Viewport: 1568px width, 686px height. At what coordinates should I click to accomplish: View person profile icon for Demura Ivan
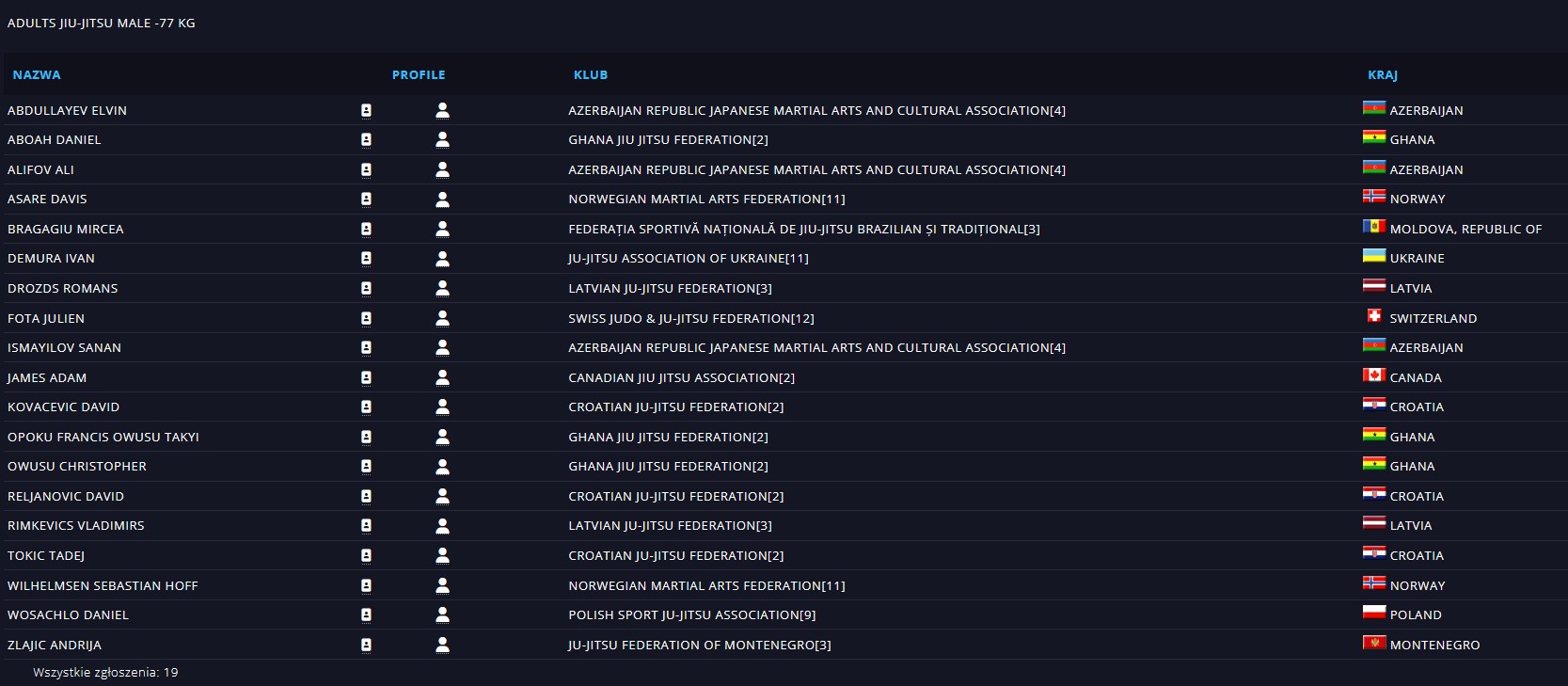[x=442, y=259]
